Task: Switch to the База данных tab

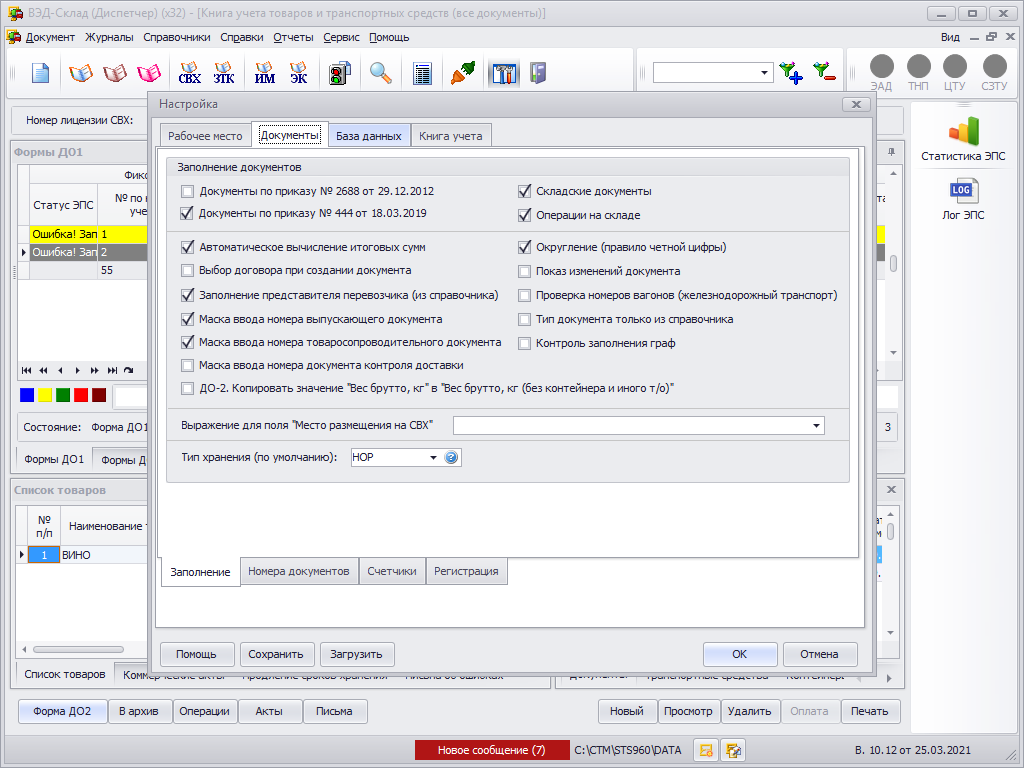Action: (x=368, y=136)
